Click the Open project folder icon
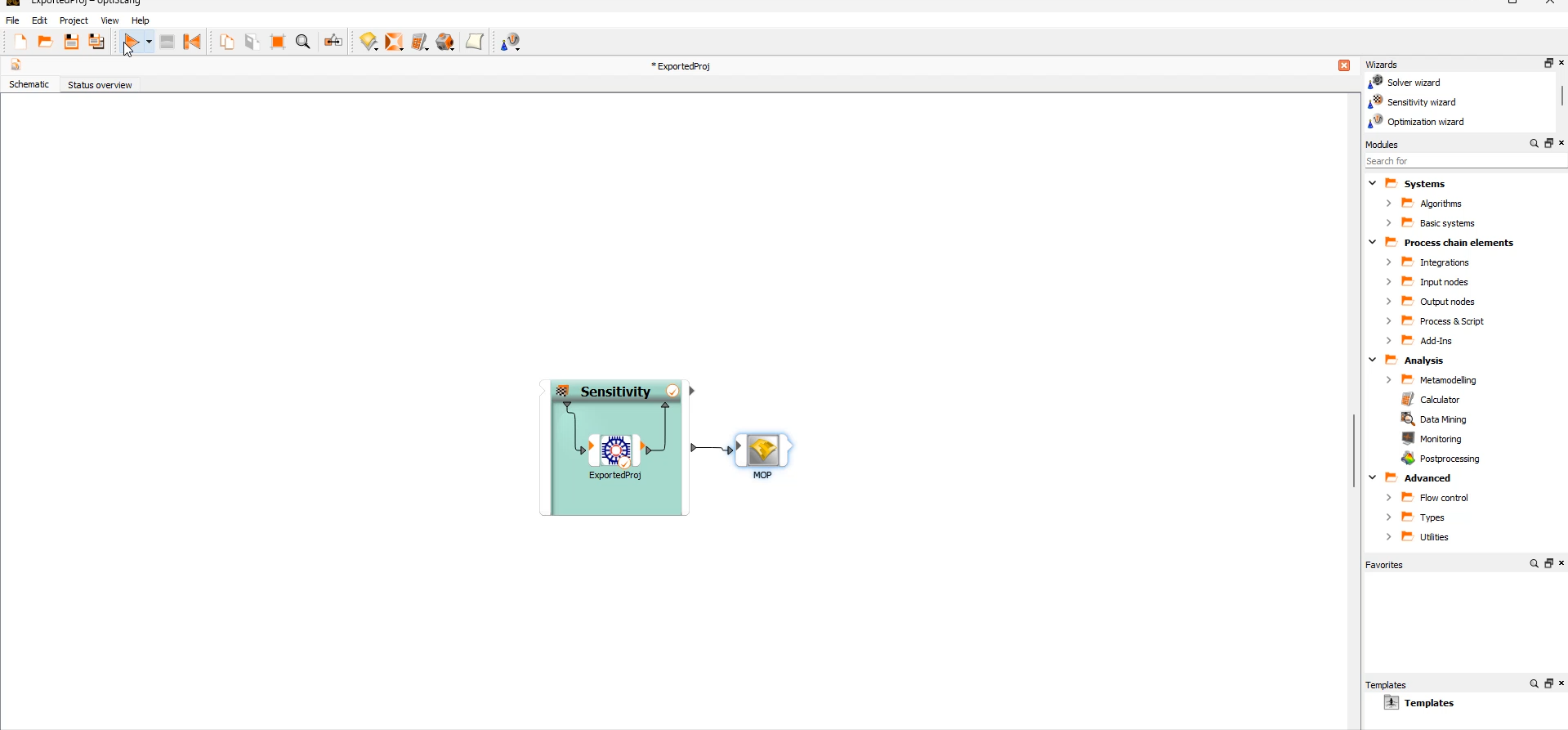 (46, 43)
